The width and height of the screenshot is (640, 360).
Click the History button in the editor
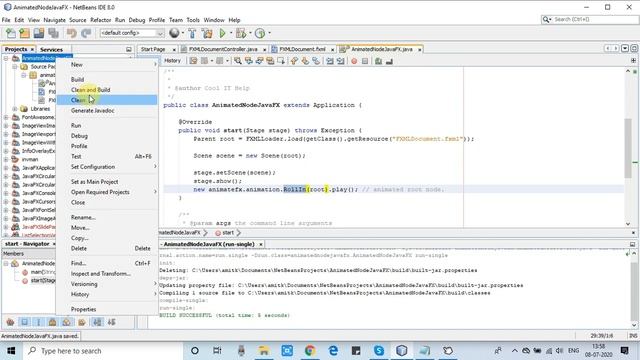pos(172,61)
